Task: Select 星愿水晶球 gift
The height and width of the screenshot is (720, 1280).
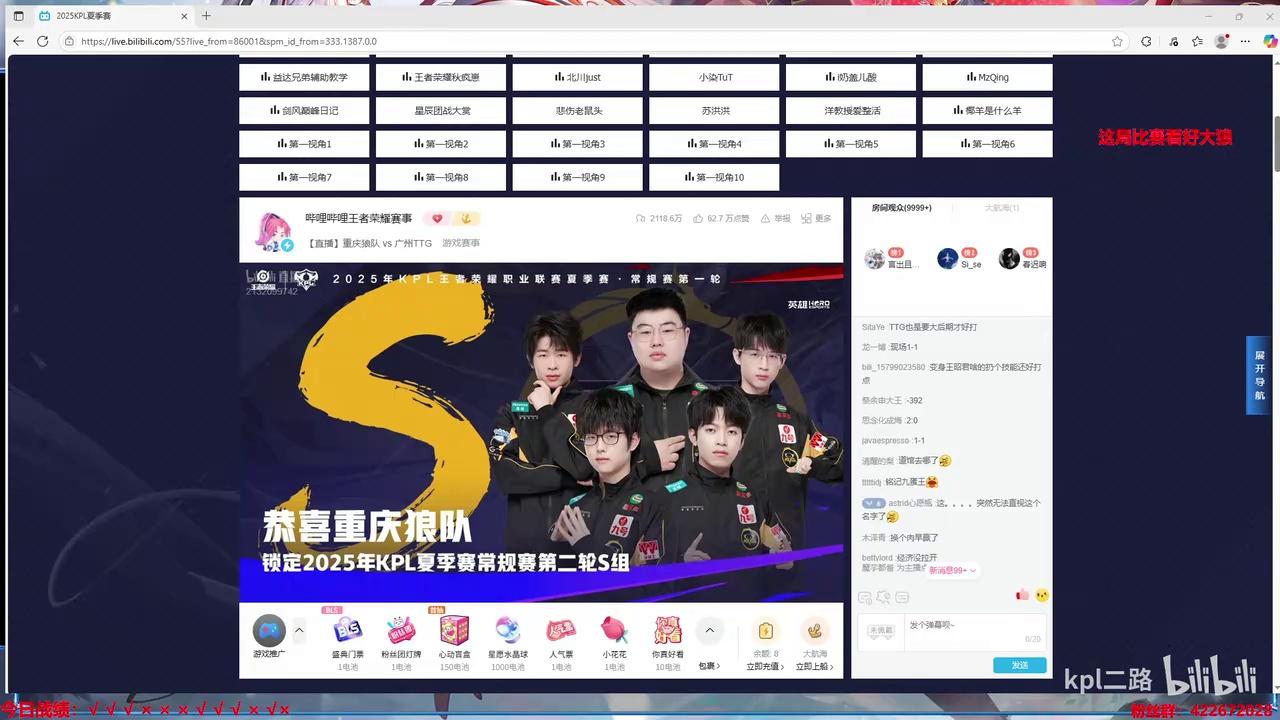Action: coord(507,640)
